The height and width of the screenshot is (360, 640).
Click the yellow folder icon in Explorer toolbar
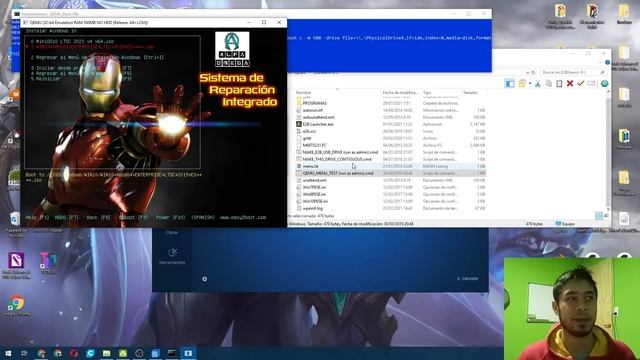coord(522,84)
